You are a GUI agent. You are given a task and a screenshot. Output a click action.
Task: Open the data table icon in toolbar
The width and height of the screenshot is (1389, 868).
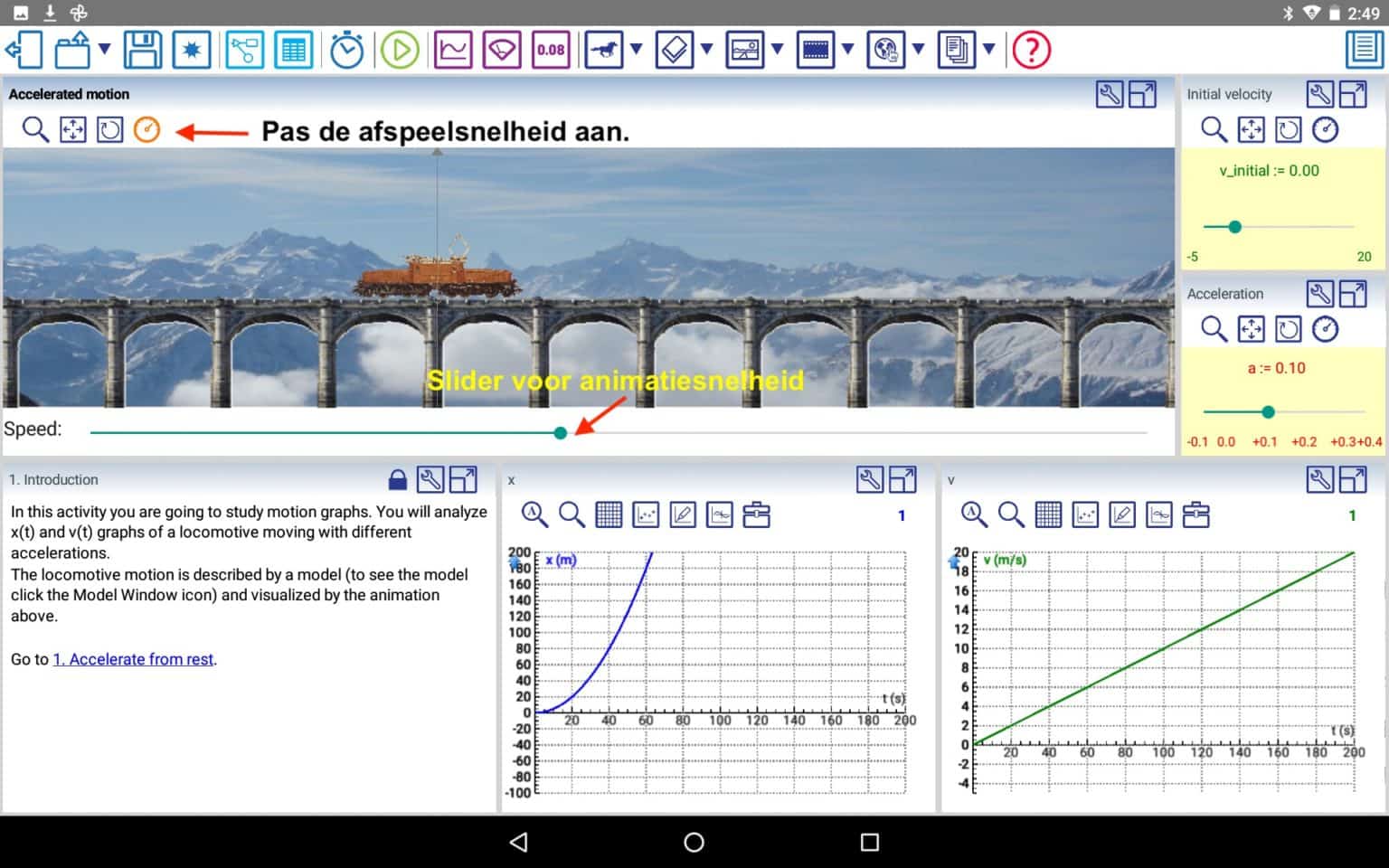click(x=293, y=50)
